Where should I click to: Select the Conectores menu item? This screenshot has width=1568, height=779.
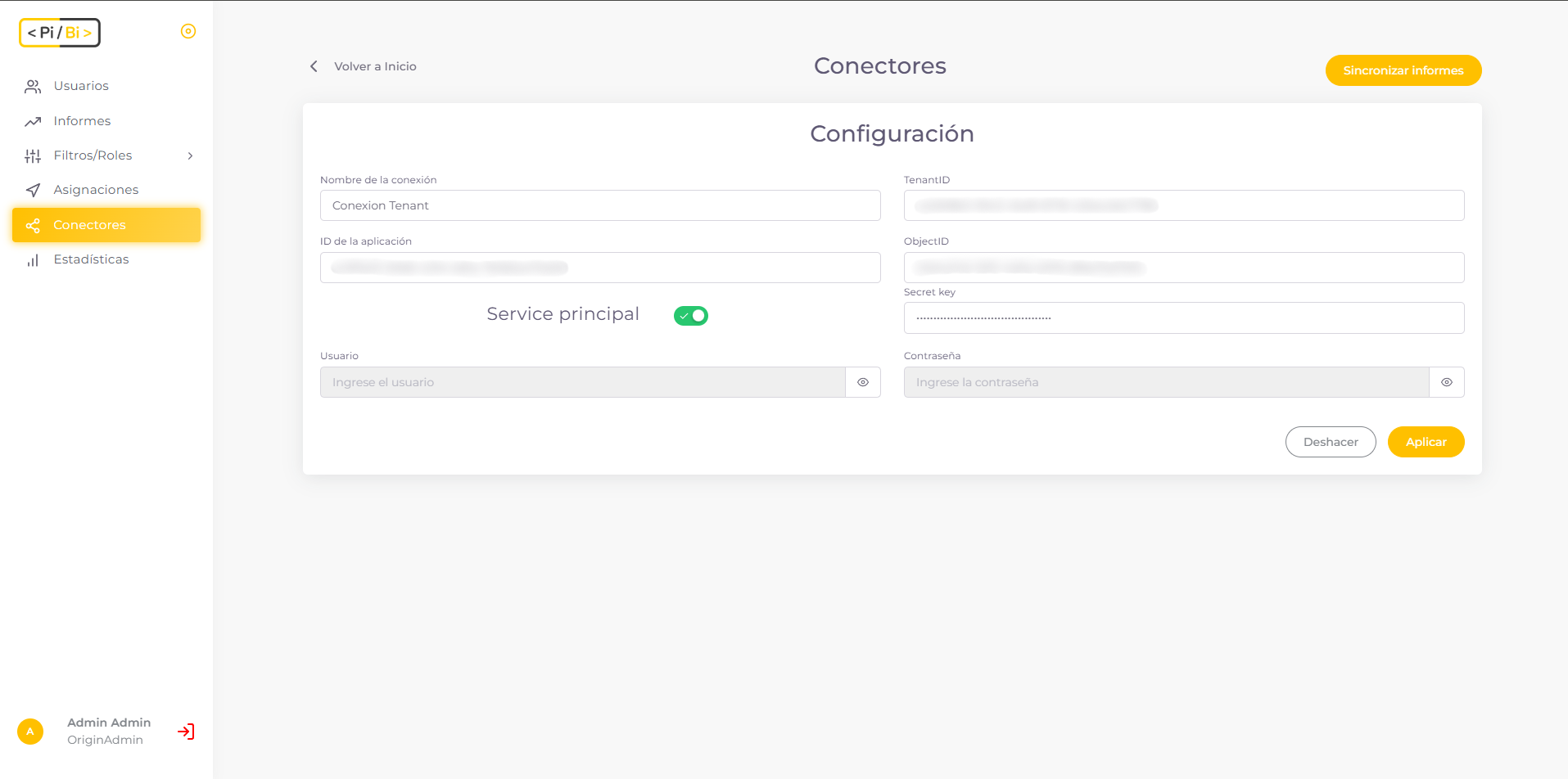pos(106,225)
